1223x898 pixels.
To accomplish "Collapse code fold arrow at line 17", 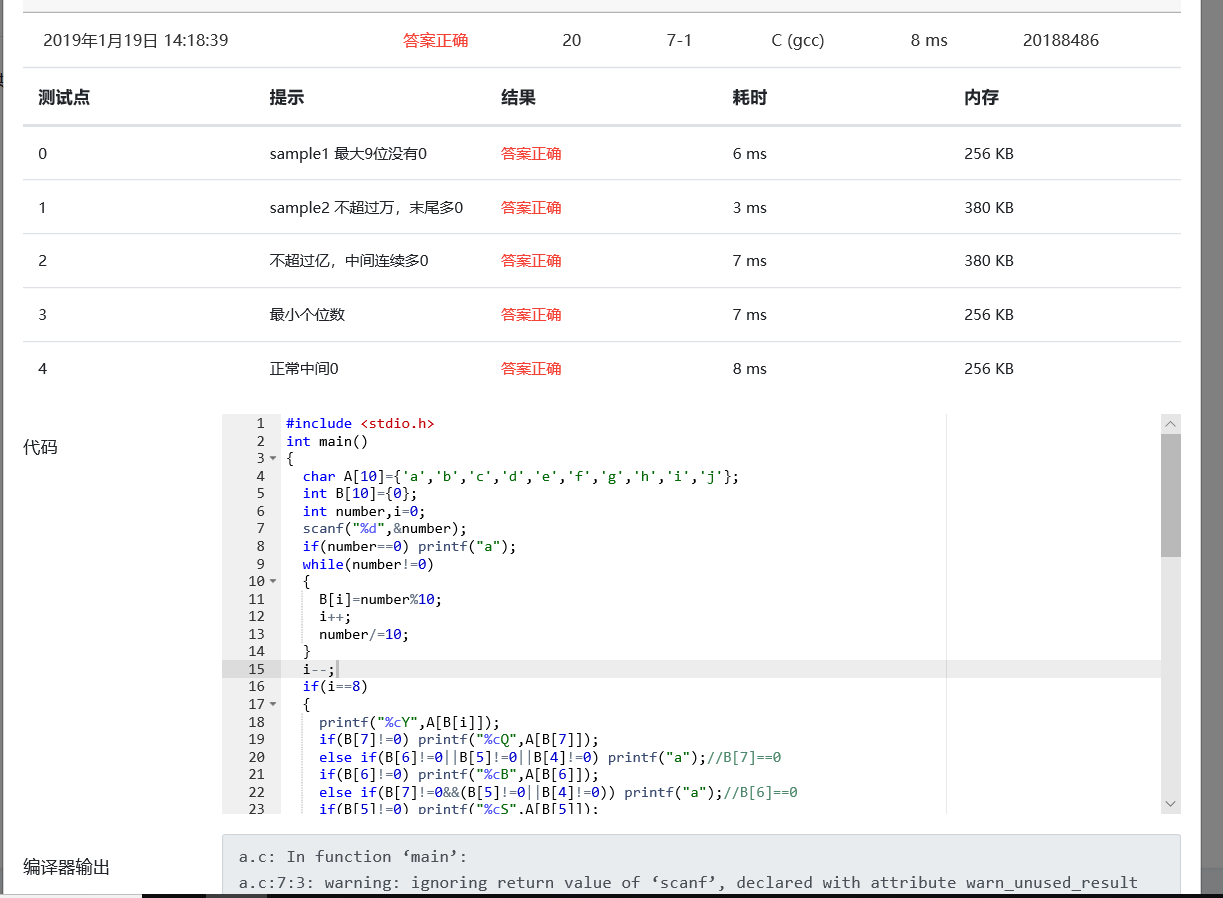I will coord(273,704).
